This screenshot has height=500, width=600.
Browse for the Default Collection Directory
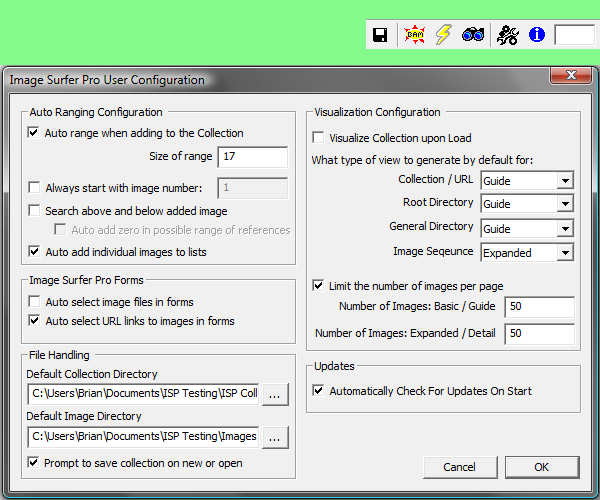click(275, 394)
